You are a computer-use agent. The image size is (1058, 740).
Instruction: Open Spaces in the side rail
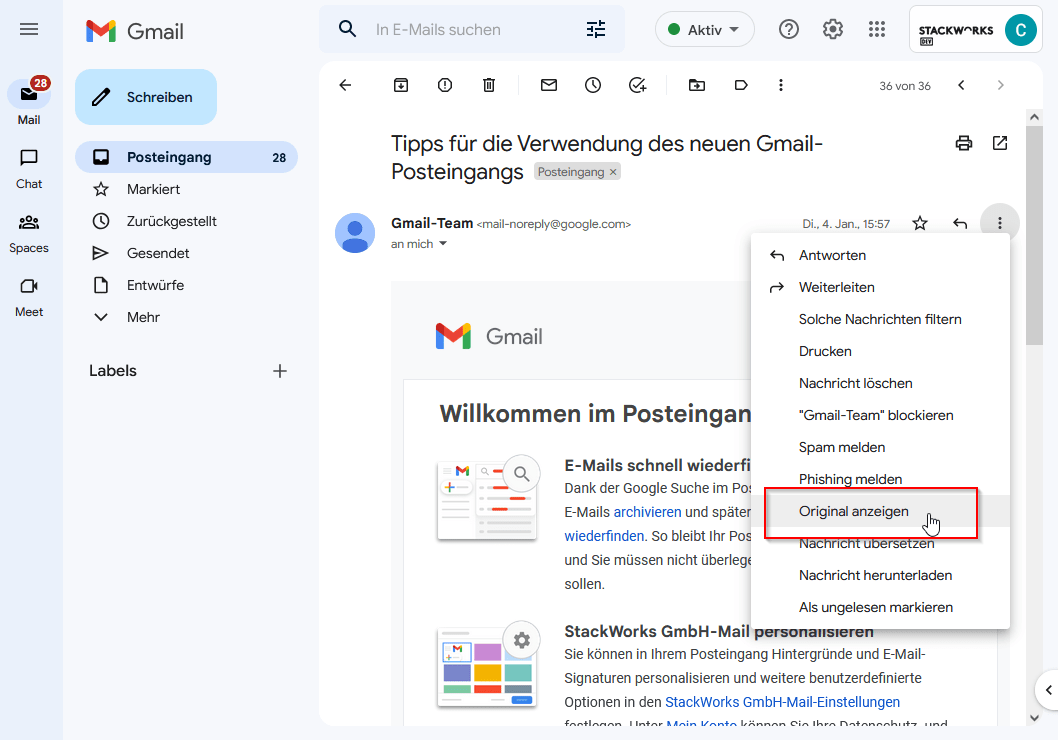(29, 233)
